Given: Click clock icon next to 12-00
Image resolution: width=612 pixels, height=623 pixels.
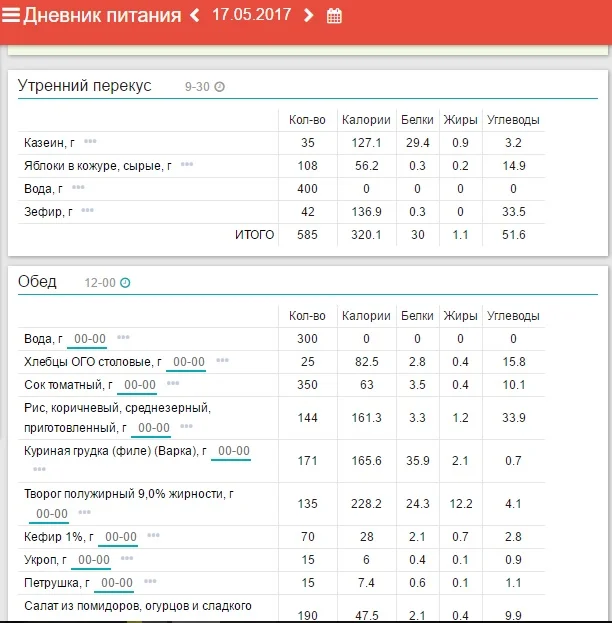Looking at the screenshot, I should tap(125, 282).
